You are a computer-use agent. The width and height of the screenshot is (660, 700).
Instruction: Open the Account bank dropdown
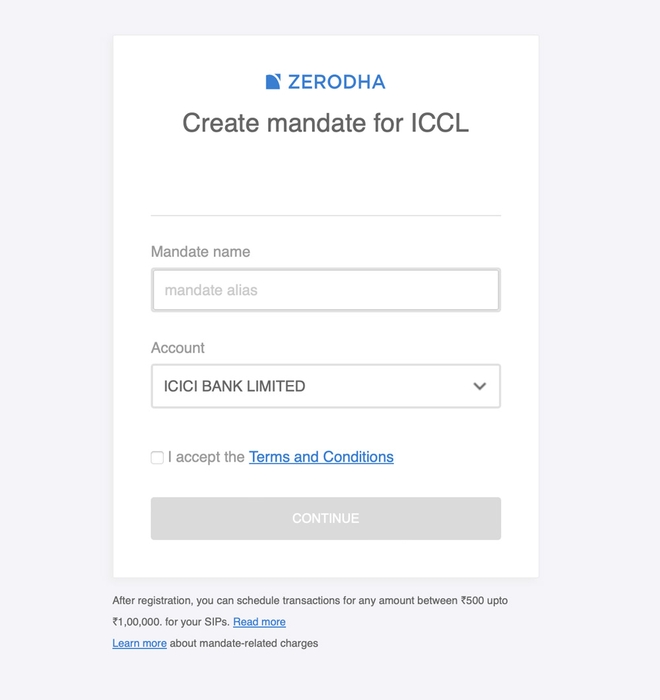click(325, 386)
